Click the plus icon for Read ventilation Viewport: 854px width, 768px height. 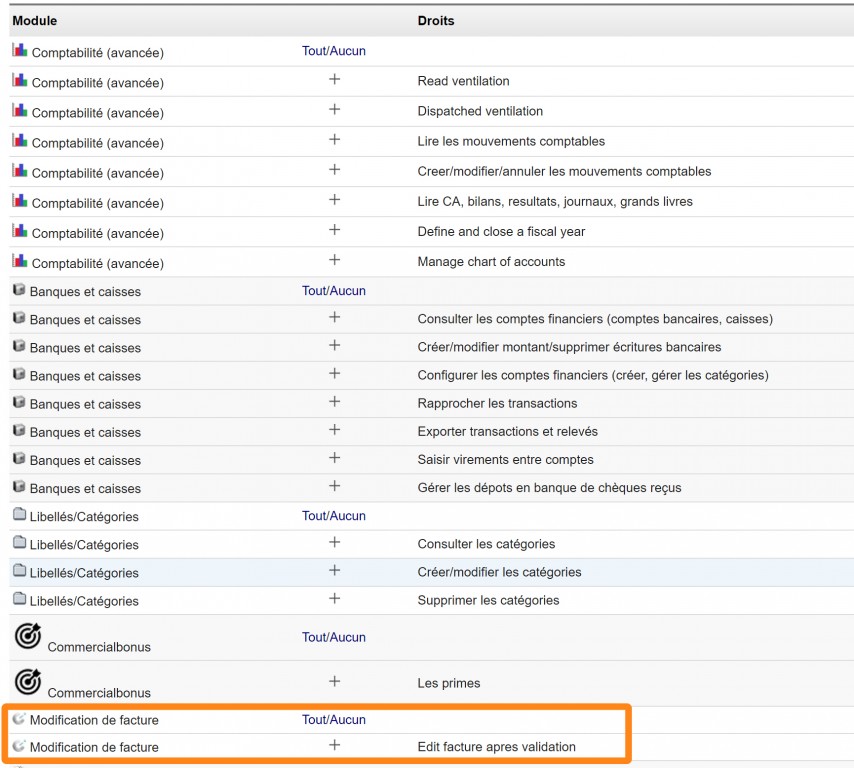tap(334, 80)
